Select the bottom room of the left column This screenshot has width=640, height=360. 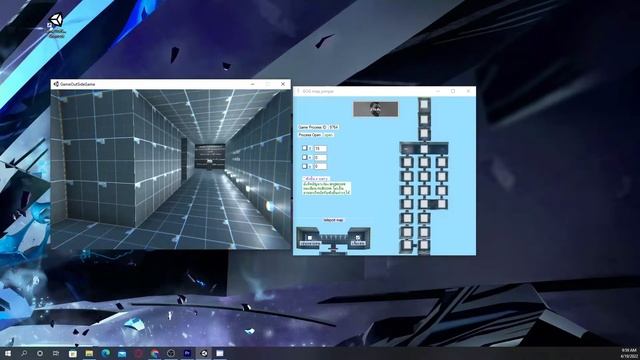pyautogui.click(x=407, y=245)
